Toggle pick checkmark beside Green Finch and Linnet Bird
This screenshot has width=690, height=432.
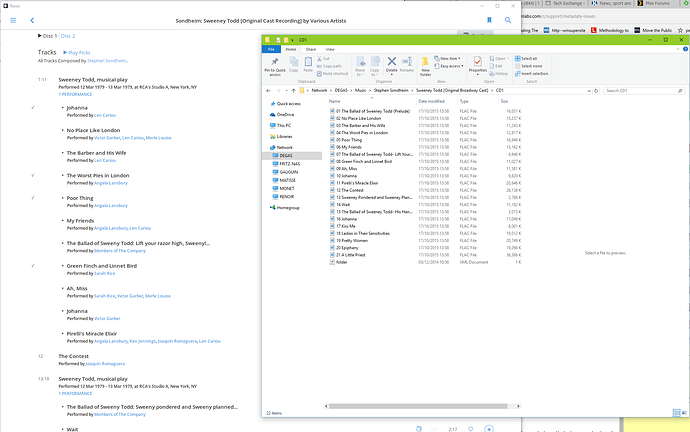tap(33, 265)
